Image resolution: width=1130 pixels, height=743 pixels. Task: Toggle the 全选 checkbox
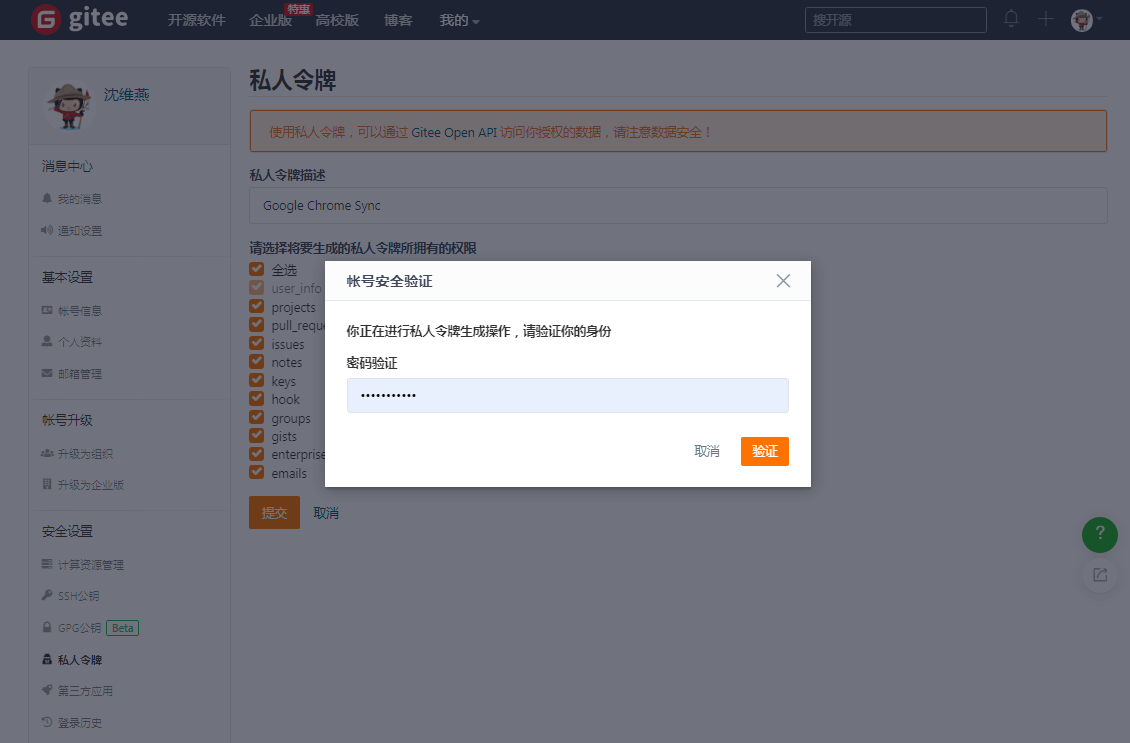coord(257,269)
